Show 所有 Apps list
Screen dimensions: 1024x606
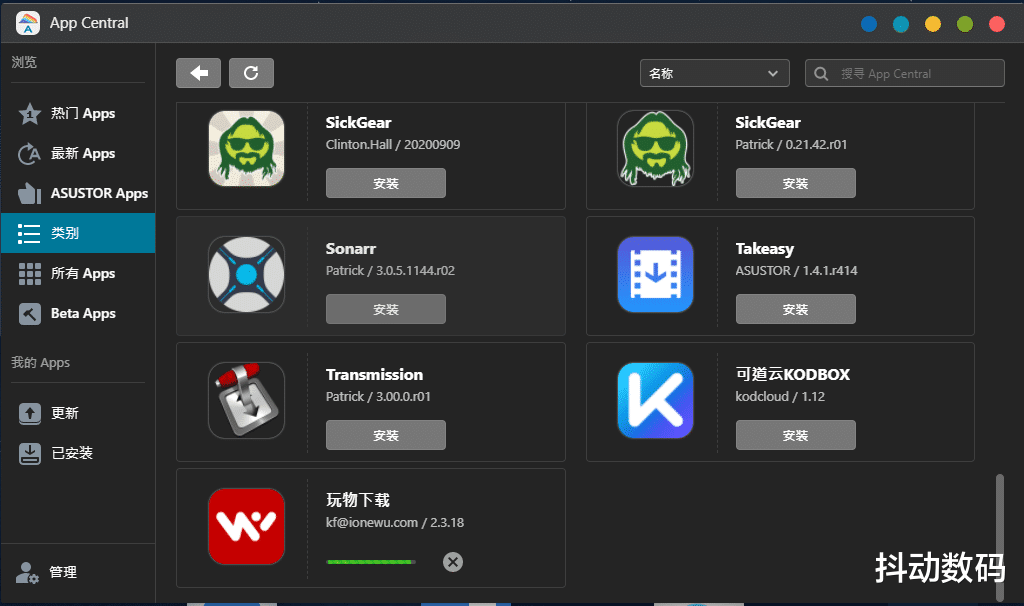click(78, 274)
